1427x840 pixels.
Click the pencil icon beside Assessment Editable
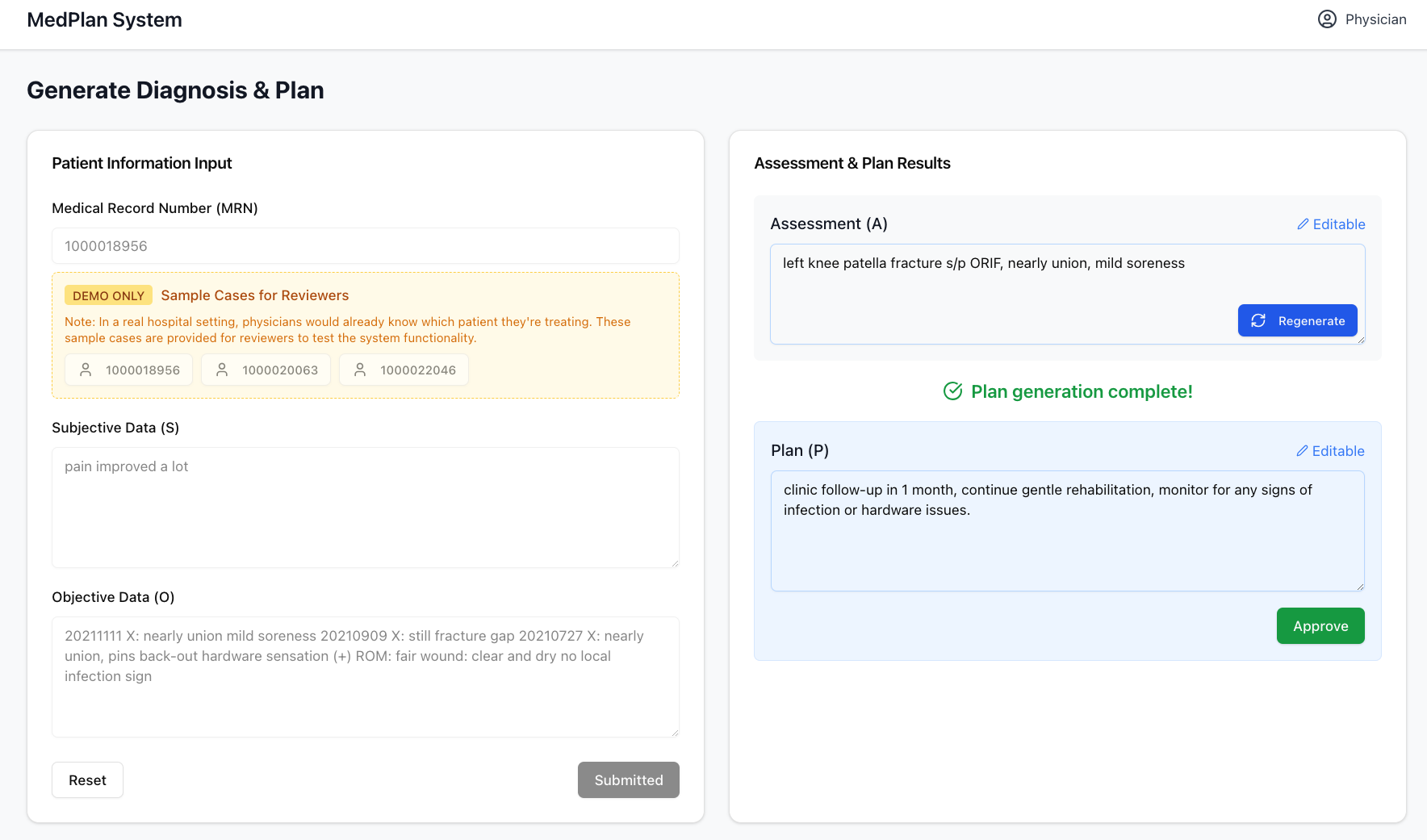point(1303,224)
